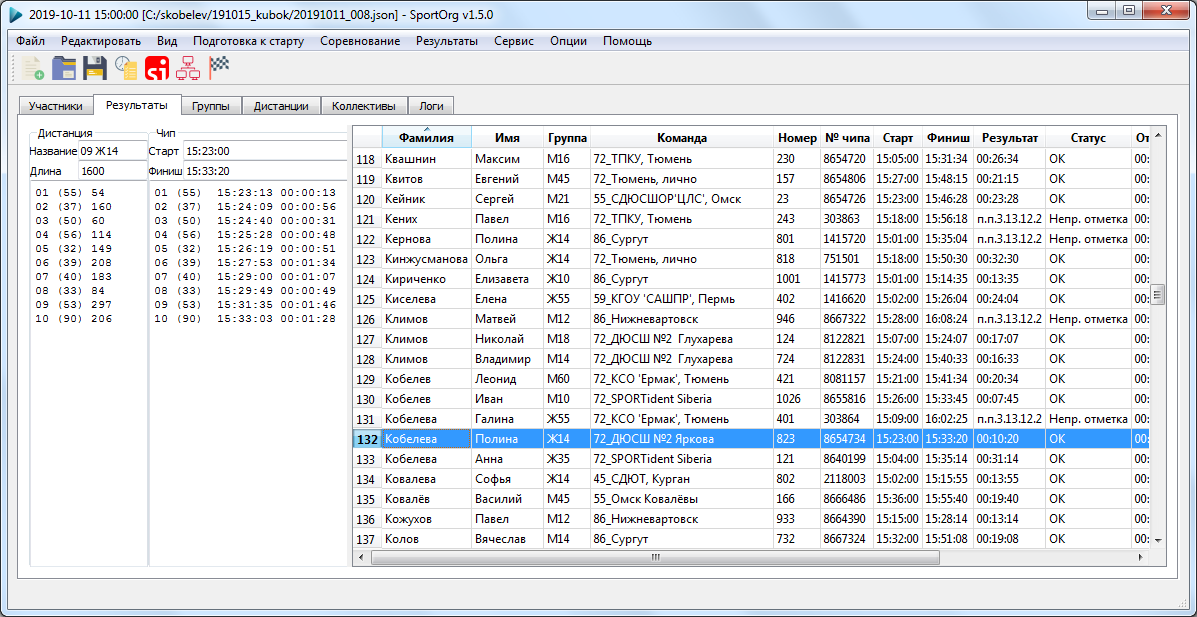Screen dimensions: 1197x617
Task: Click the red network computers icon
Action: click(x=187, y=69)
